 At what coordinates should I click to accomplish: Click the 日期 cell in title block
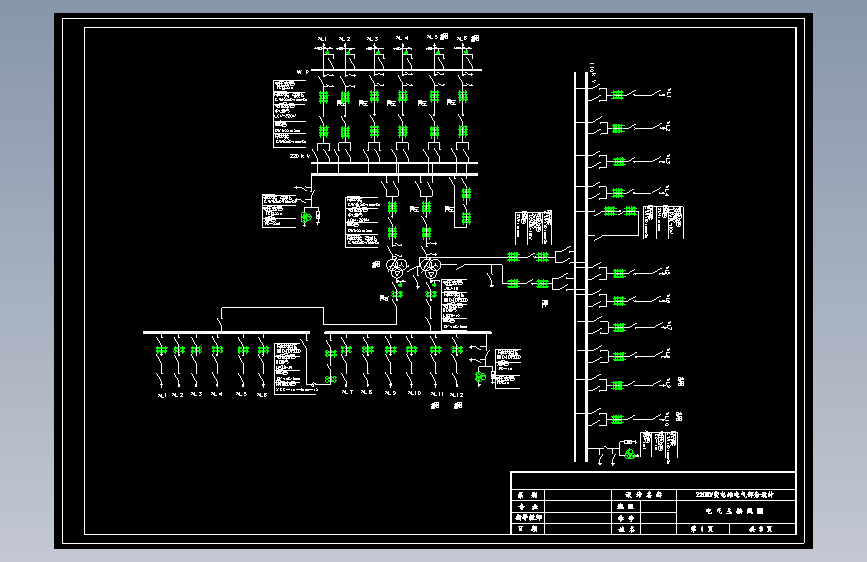click(529, 529)
